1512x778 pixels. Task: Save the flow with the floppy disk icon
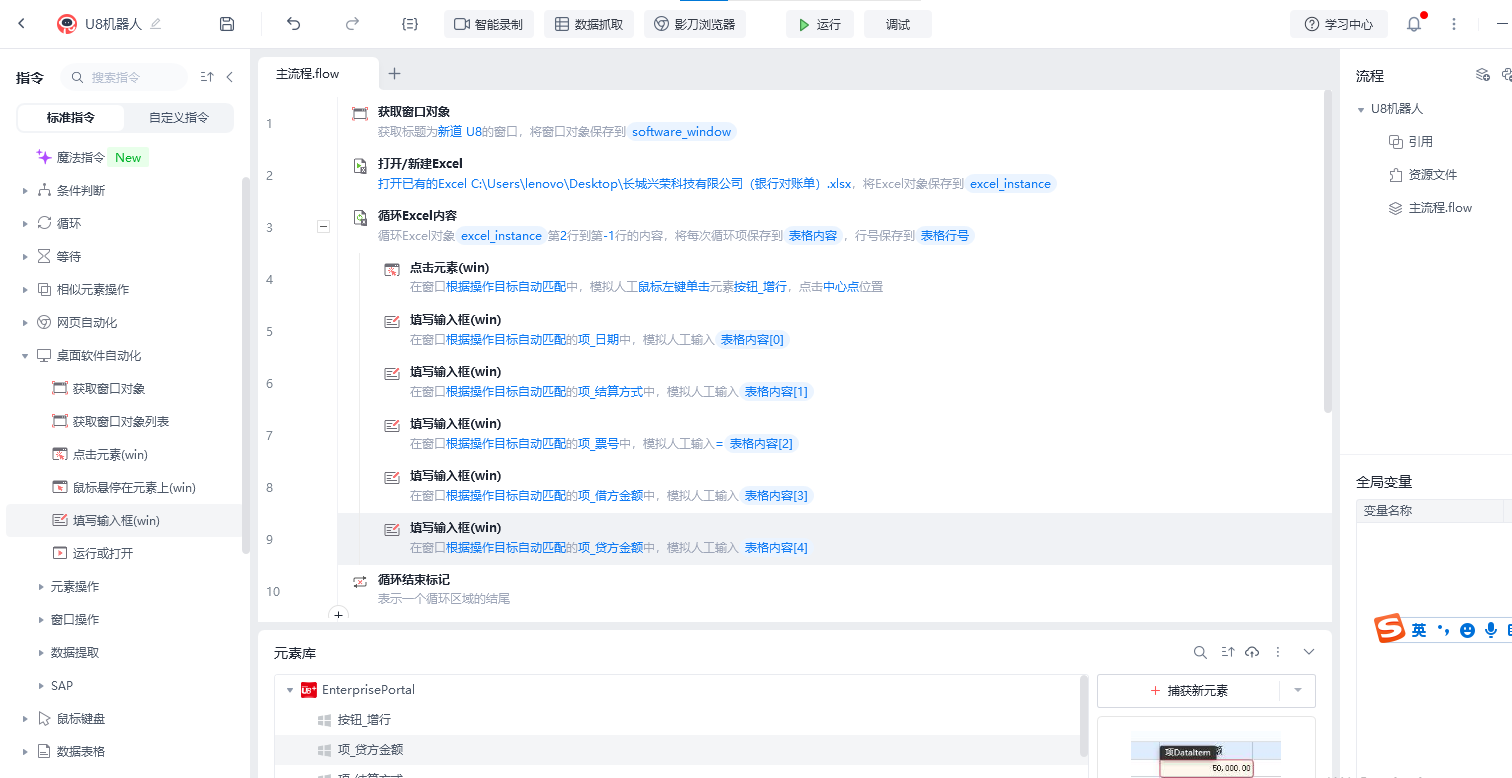pyautogui.click(x=227, y=24)
